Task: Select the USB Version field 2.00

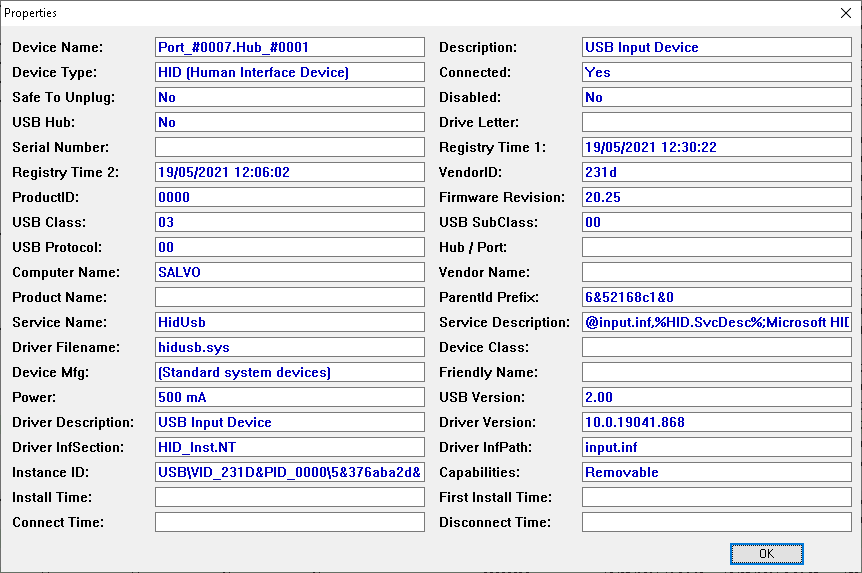Action: [x=717, y=398]
